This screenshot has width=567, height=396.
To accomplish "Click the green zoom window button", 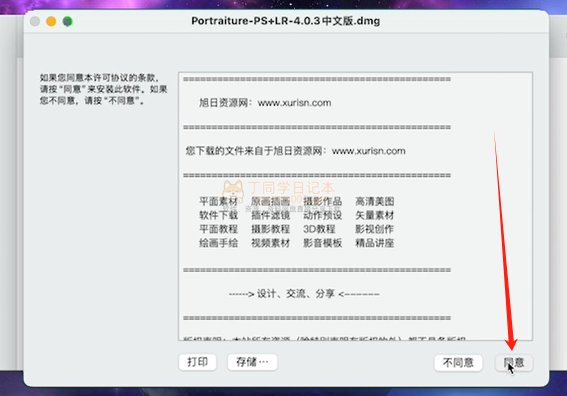I will [x=68, y=21].
